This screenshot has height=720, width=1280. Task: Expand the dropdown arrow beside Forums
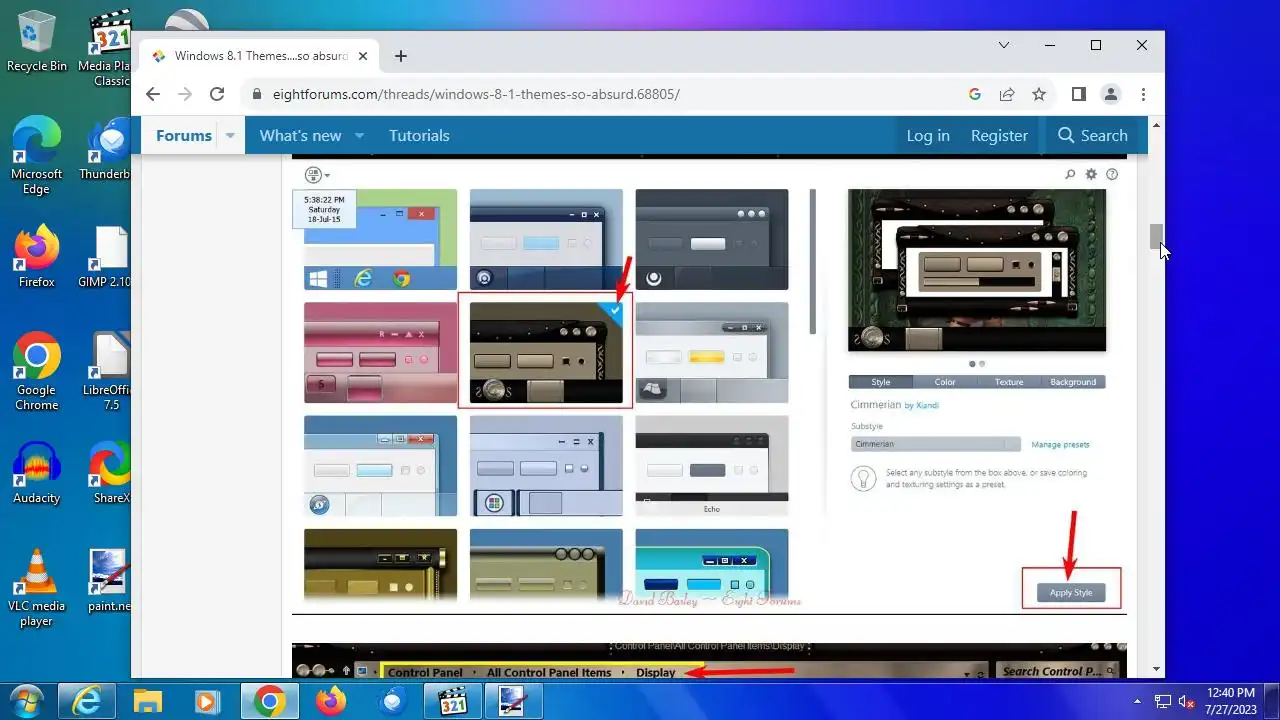[230, 135]
